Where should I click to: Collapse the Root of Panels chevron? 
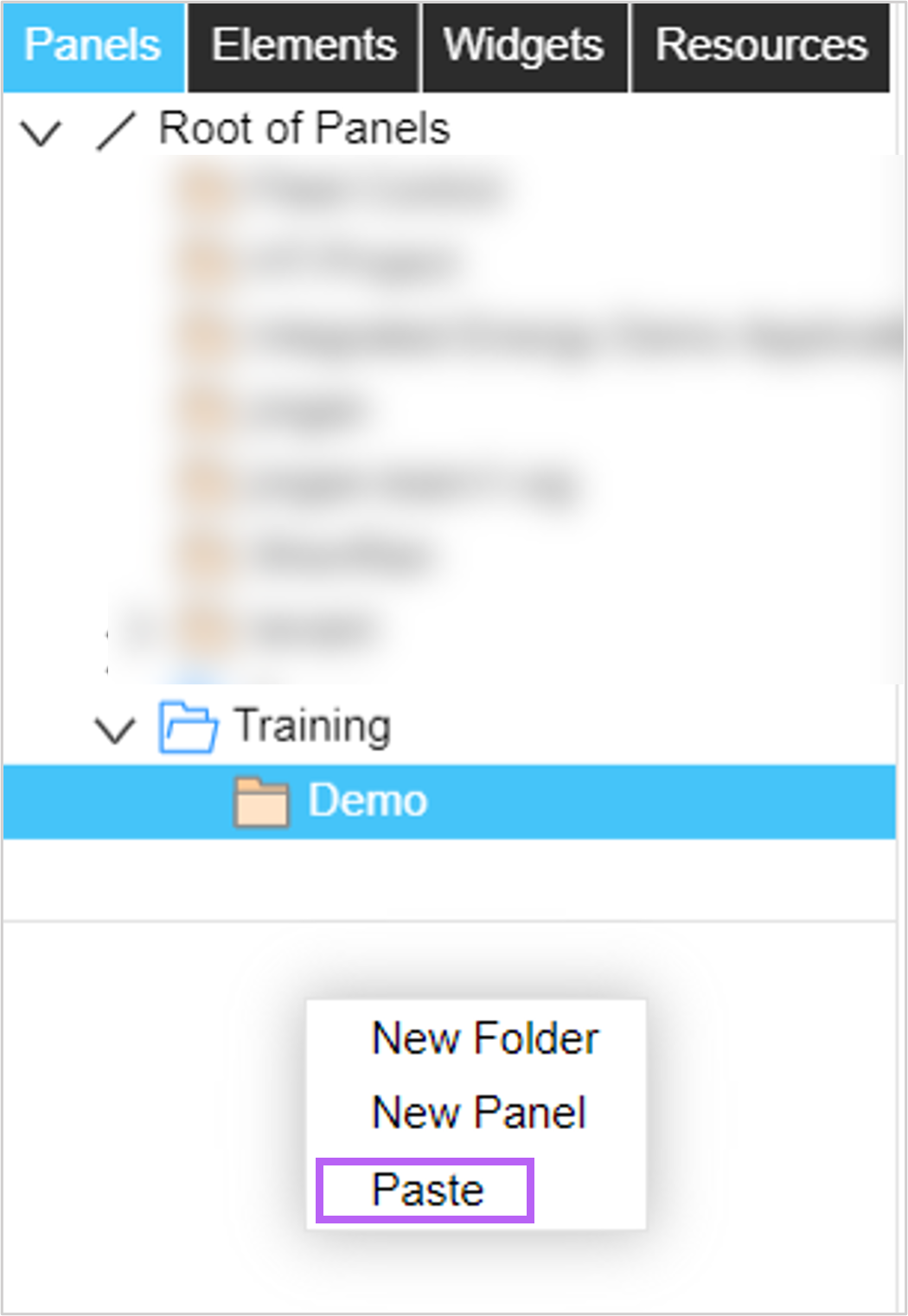(41, 132)
